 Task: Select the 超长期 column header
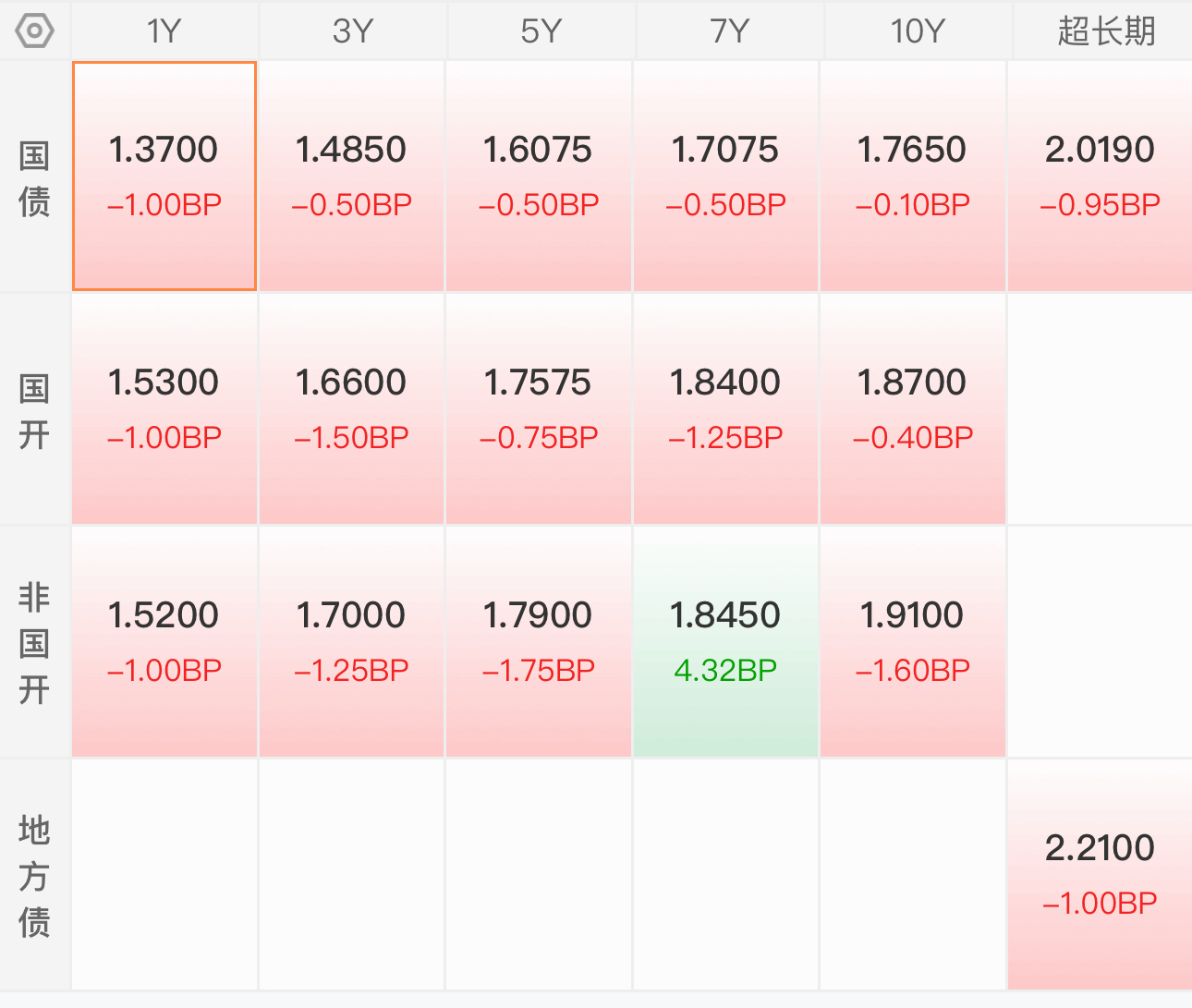(x=1103, y=30)
